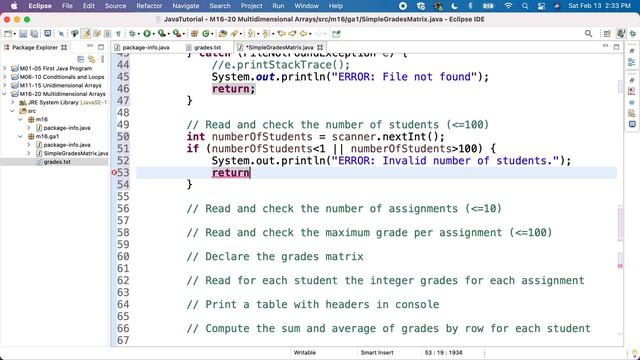Click Previous Annotation toolbar icon

tap(266, 34)
